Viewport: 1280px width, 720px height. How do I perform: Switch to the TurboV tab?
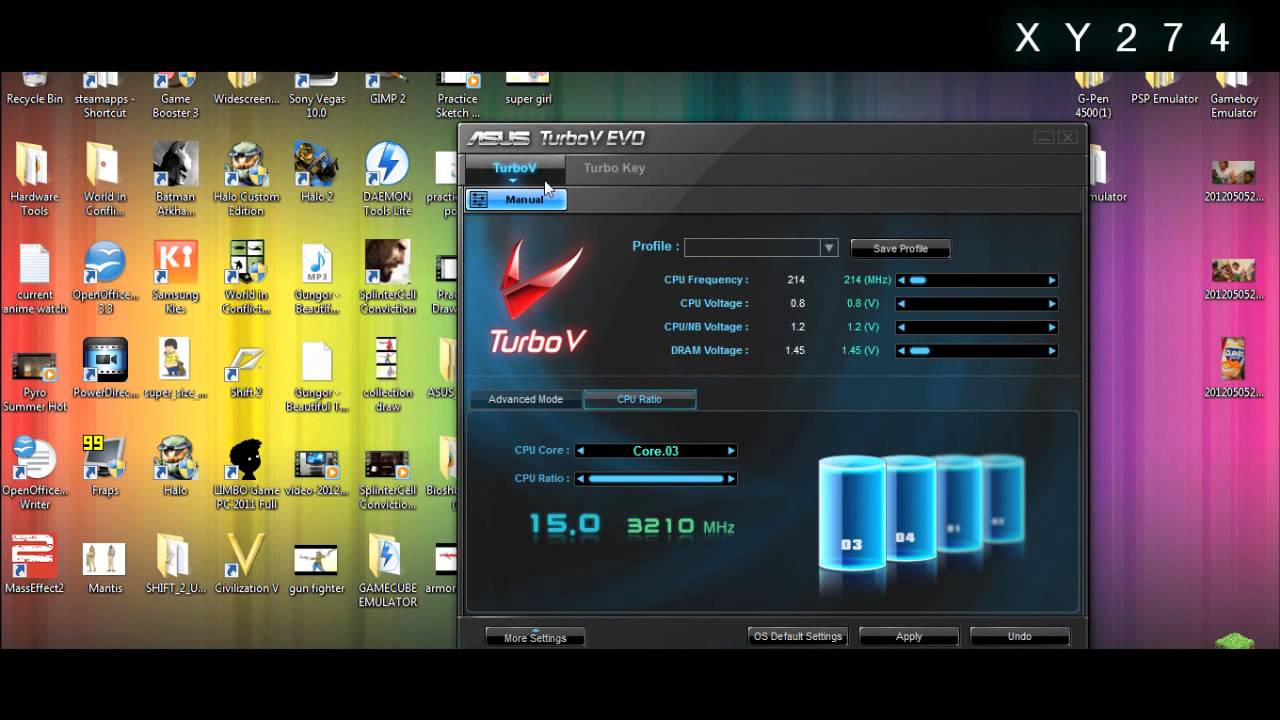[515, 168]
